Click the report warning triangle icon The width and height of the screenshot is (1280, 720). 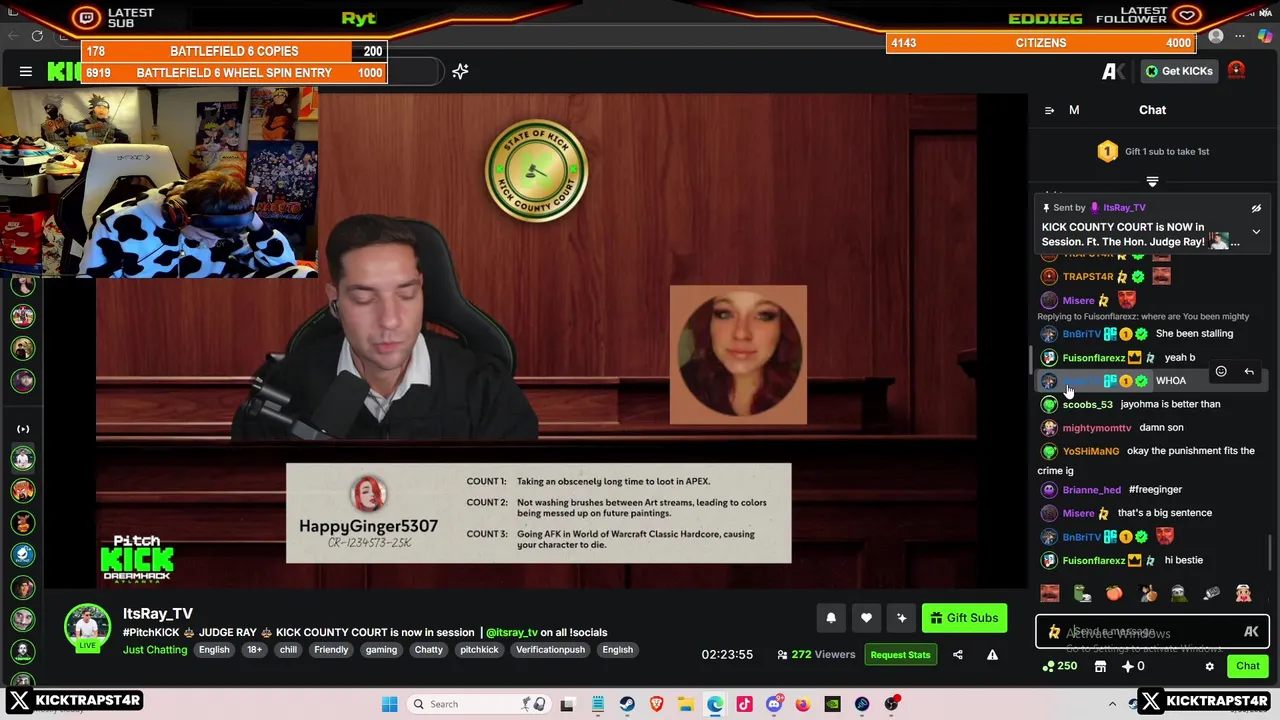pyautogui.click(x=992, y=655)
